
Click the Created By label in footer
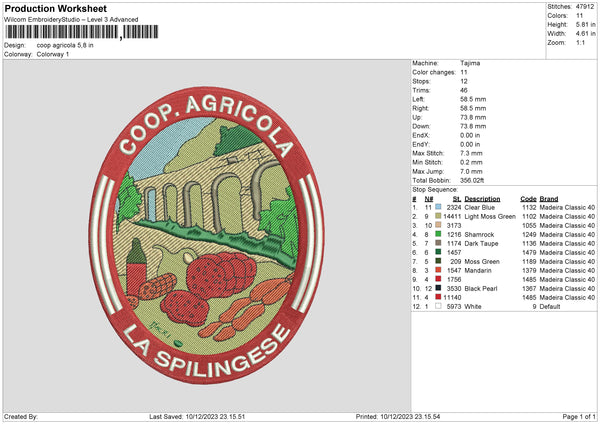tap(21, 416)
